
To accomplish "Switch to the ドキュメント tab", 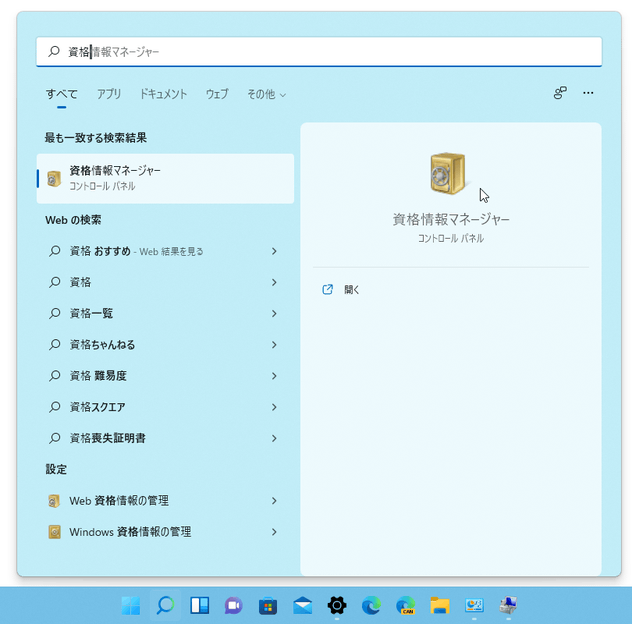I will [x=163, y=94].
